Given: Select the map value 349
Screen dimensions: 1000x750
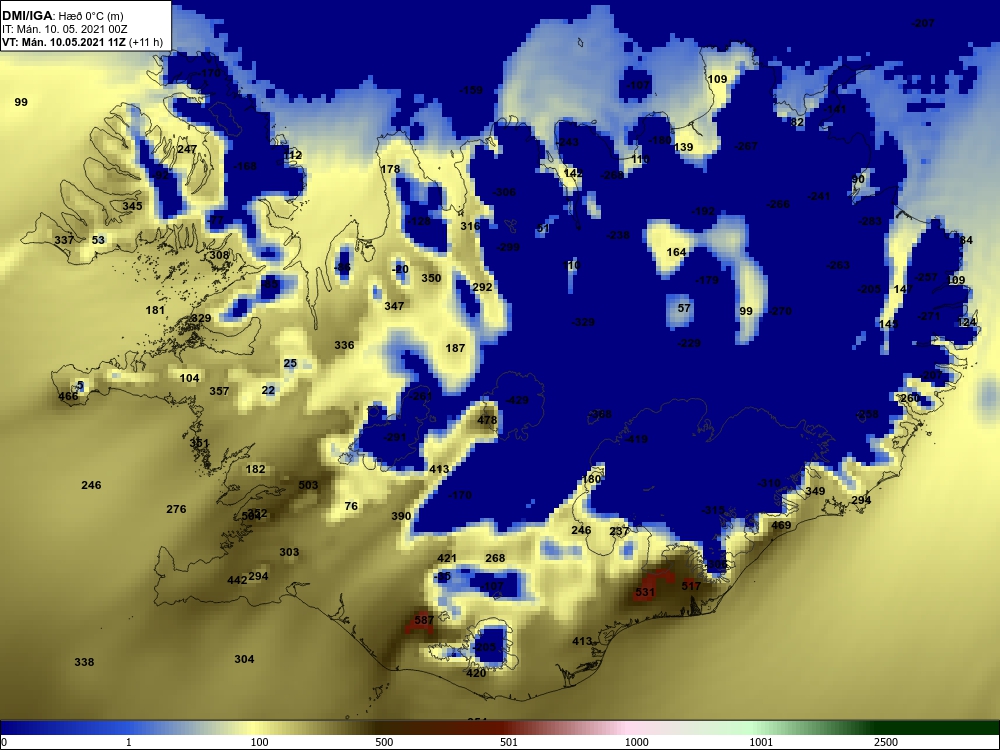Looking at the screenshot, I should (x=815, y=491).
